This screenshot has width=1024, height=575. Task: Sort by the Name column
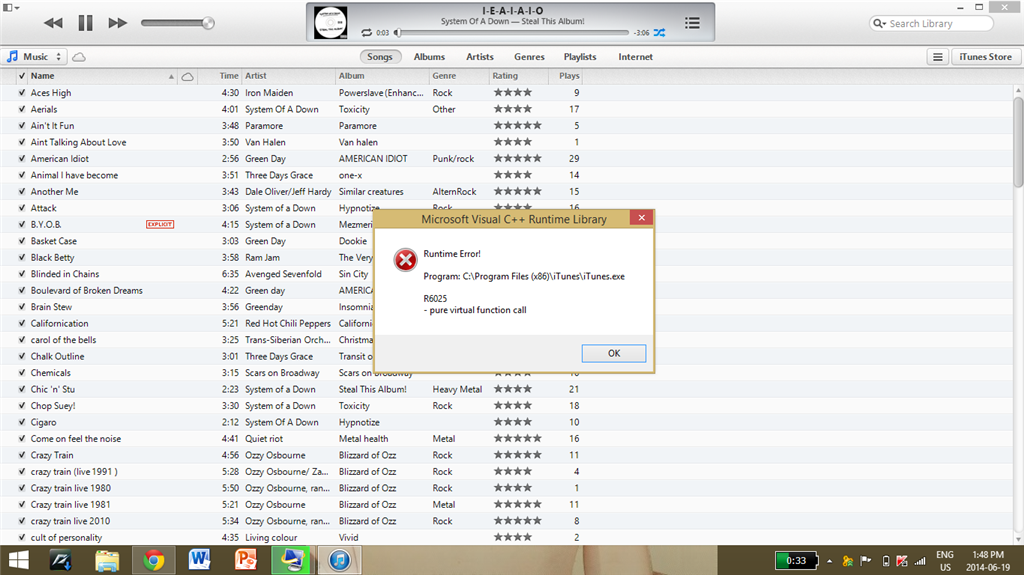103,76
